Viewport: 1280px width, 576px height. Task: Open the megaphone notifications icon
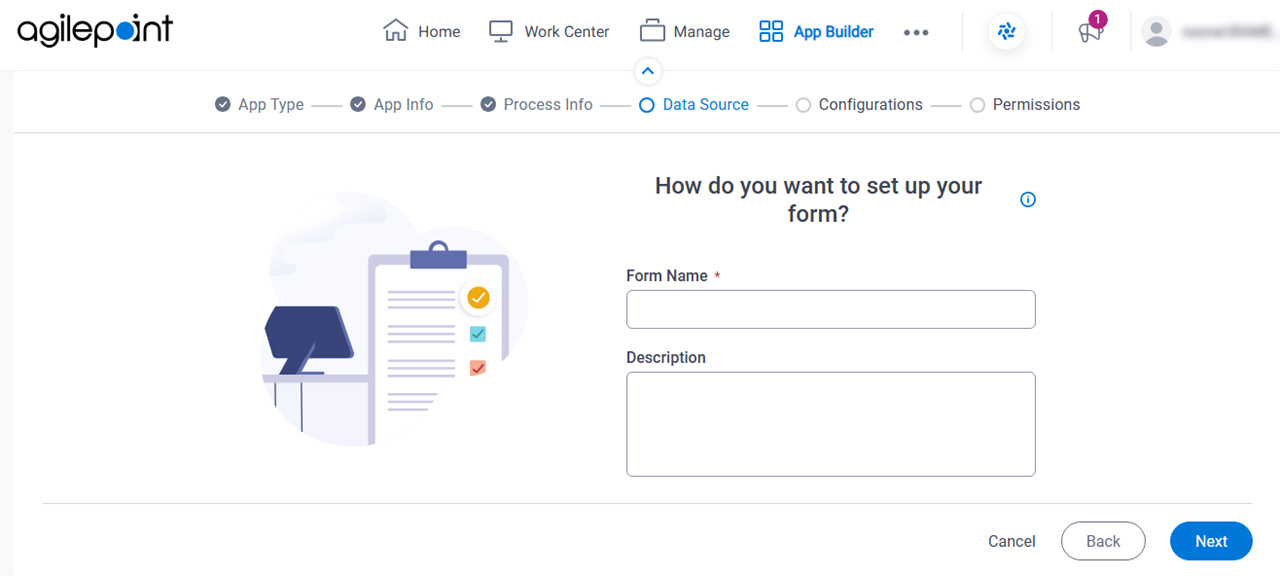coord(1089,32)
